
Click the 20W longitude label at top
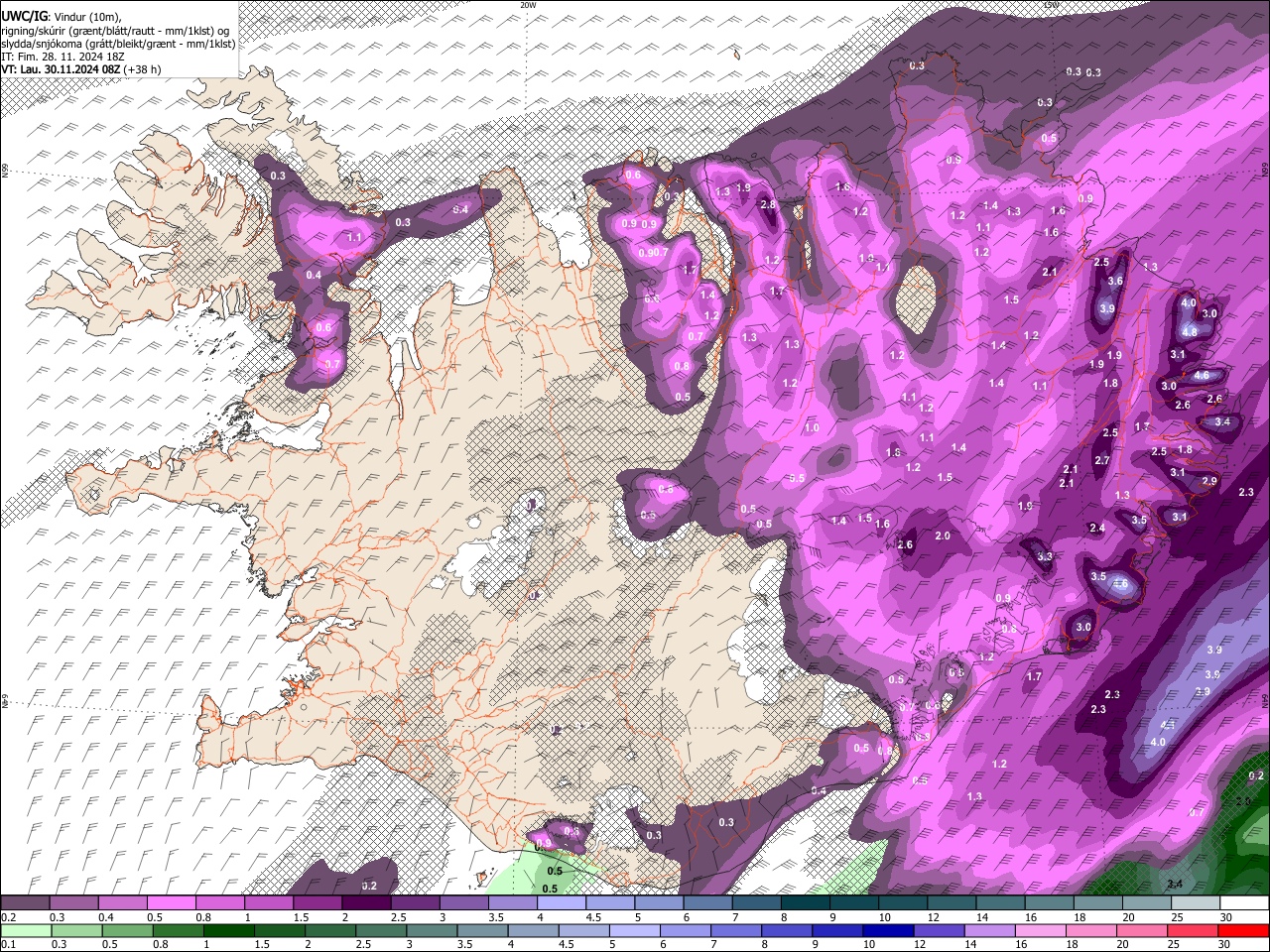(528, 5)
